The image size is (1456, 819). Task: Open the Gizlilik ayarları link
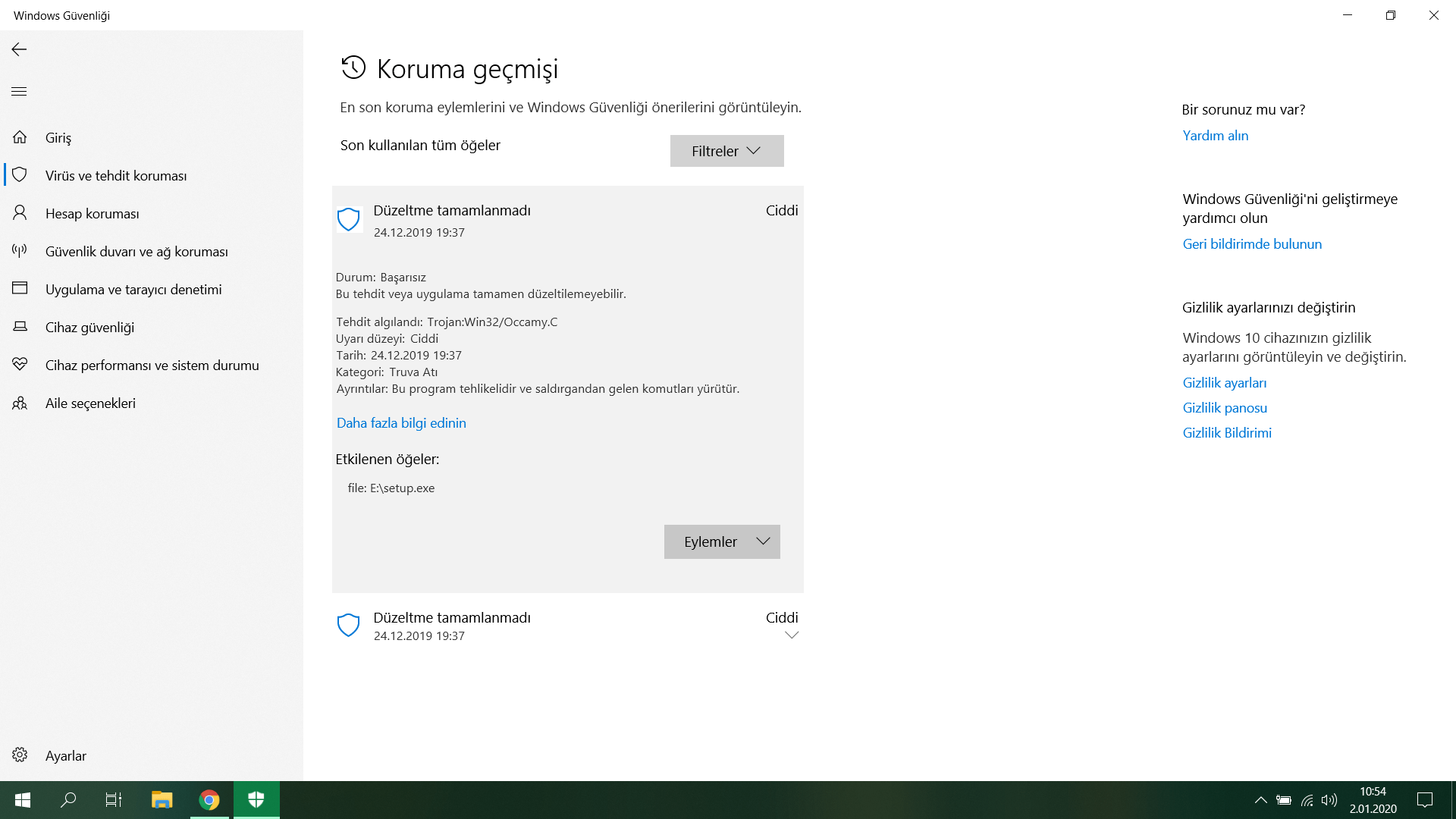(1225, 383)
